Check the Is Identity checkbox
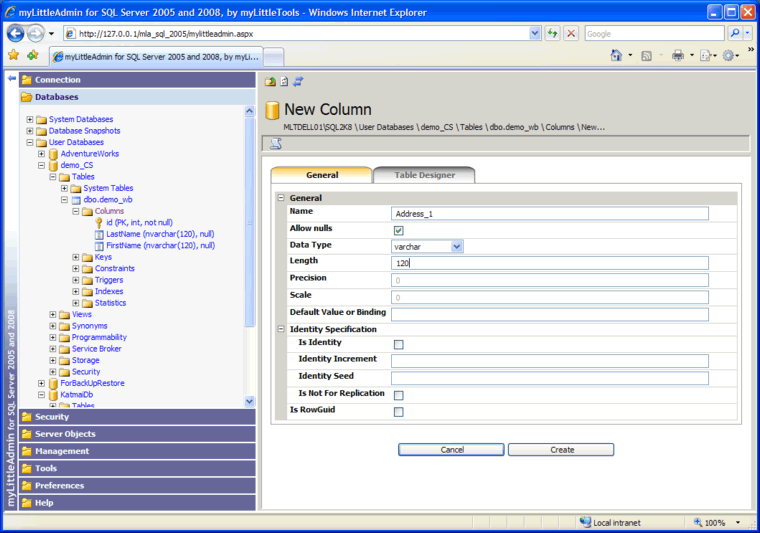 coord(398,345)
